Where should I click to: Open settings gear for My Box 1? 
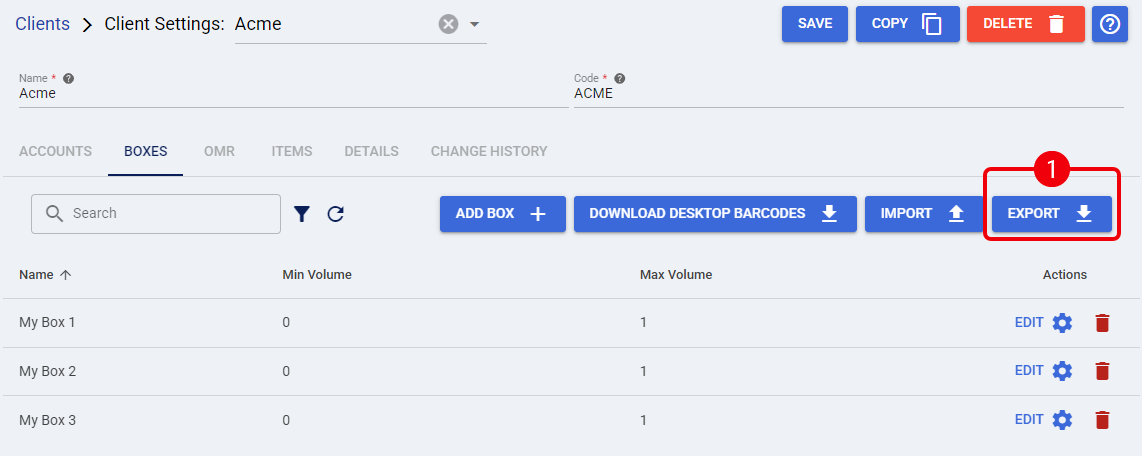pos(1063,323)
